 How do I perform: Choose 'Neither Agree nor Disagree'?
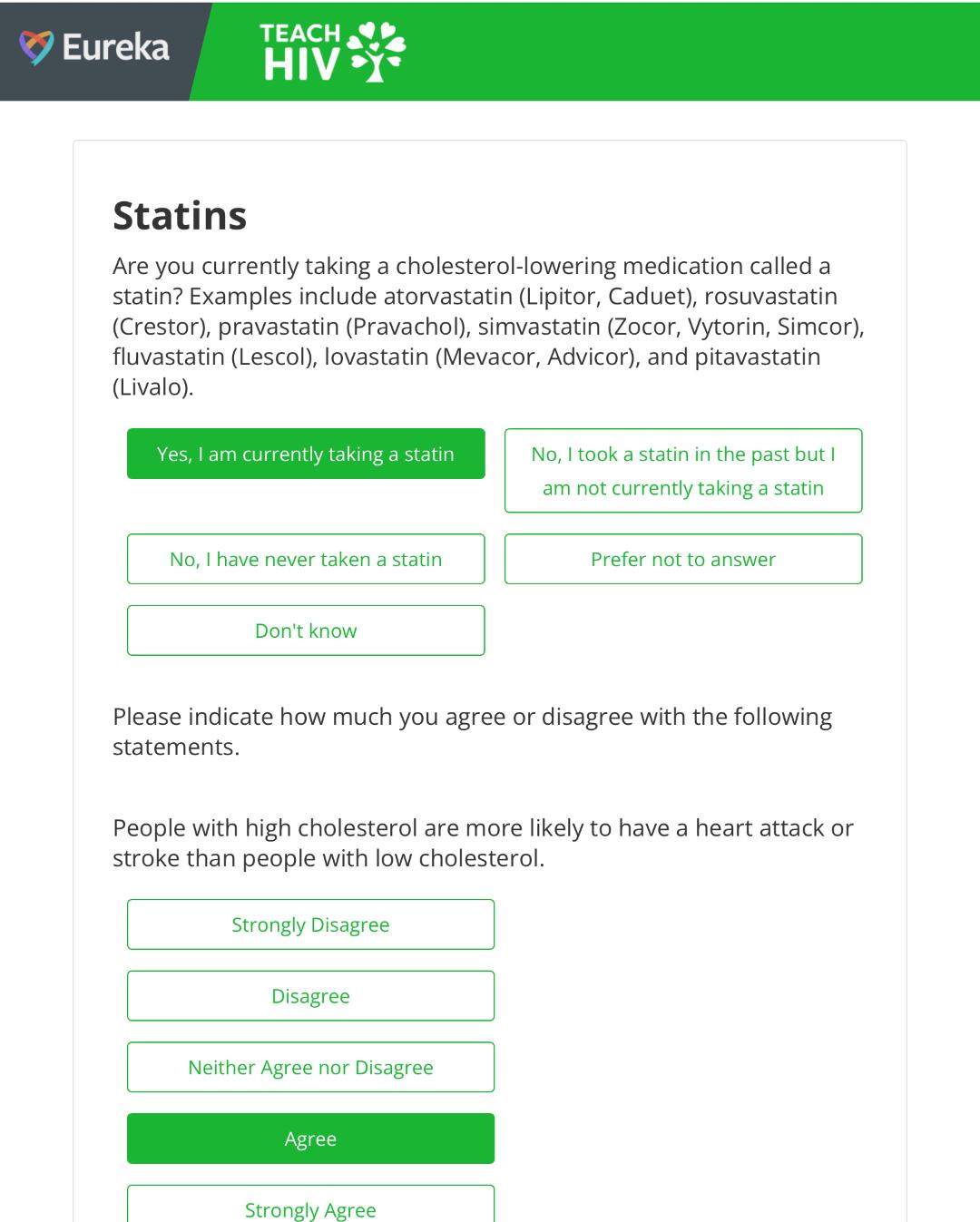click(x=310, y=1068)
